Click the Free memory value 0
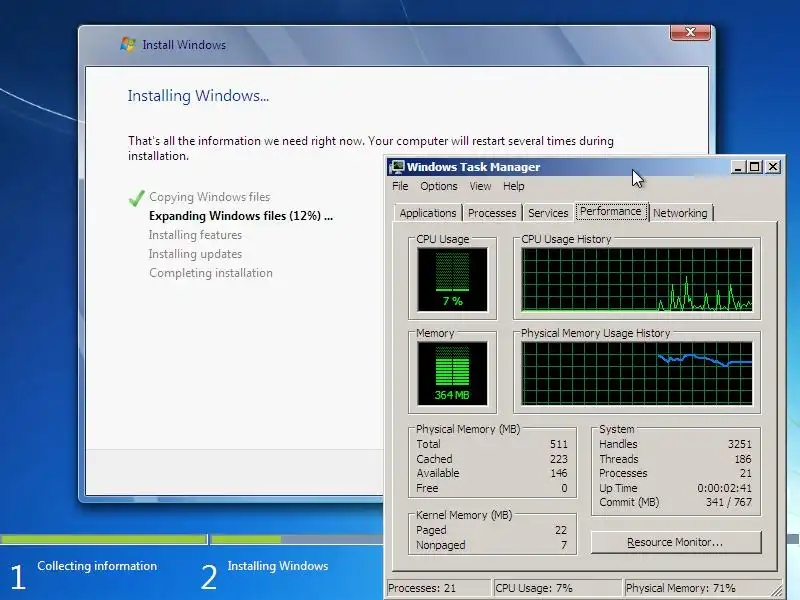Screen dimensions: 800x600 tap(564, 488)
